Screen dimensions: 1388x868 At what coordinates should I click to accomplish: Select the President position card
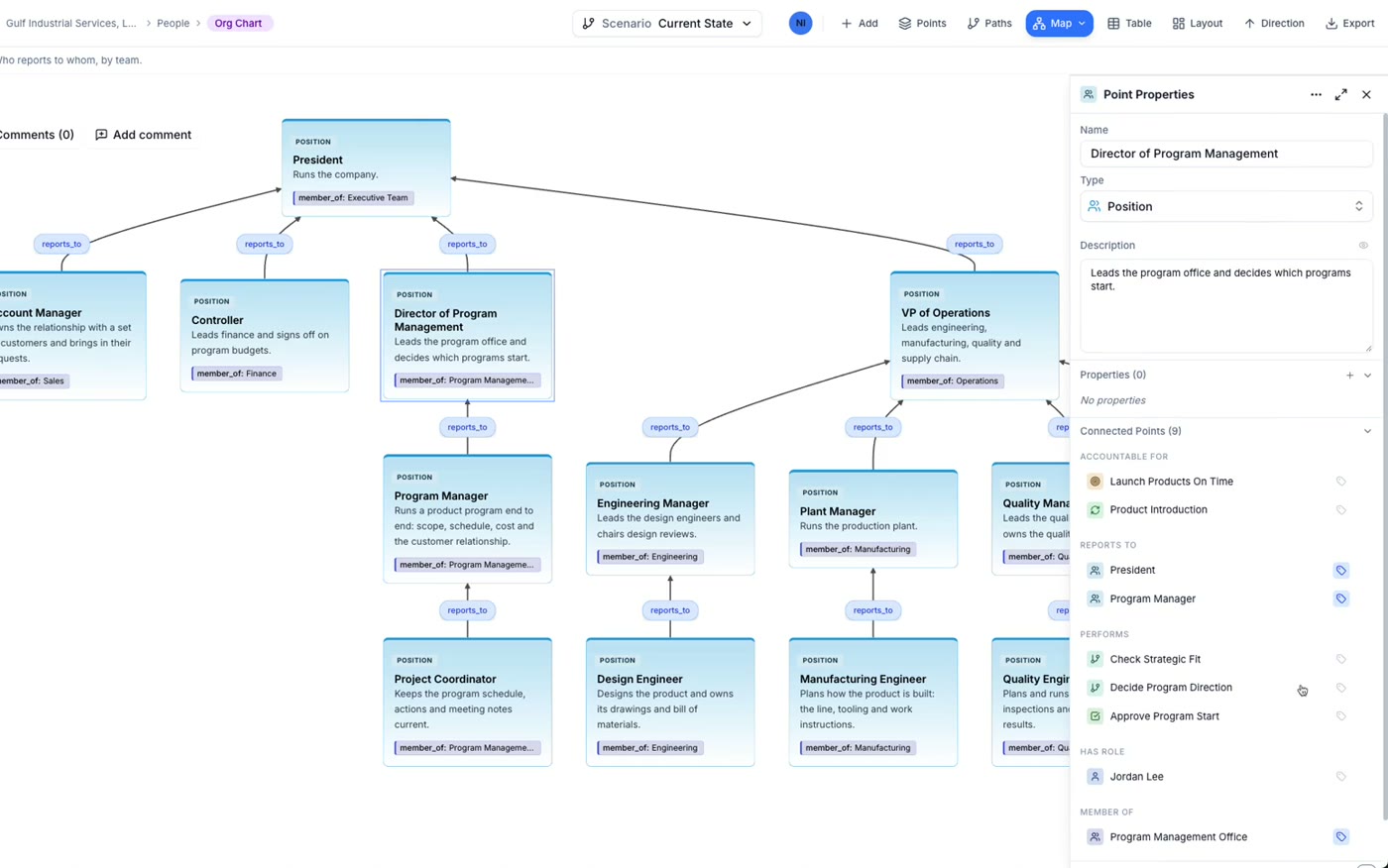(366, 167)
